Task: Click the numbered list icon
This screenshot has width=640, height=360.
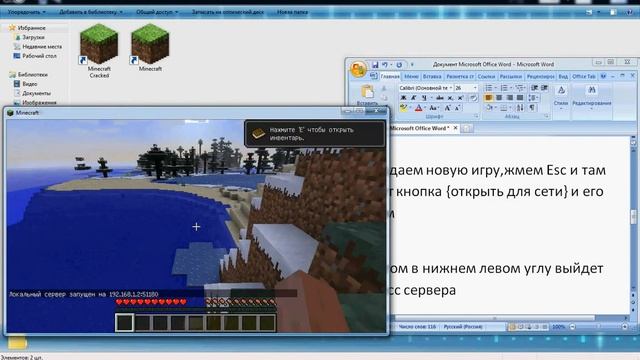Action: point(504,88)
